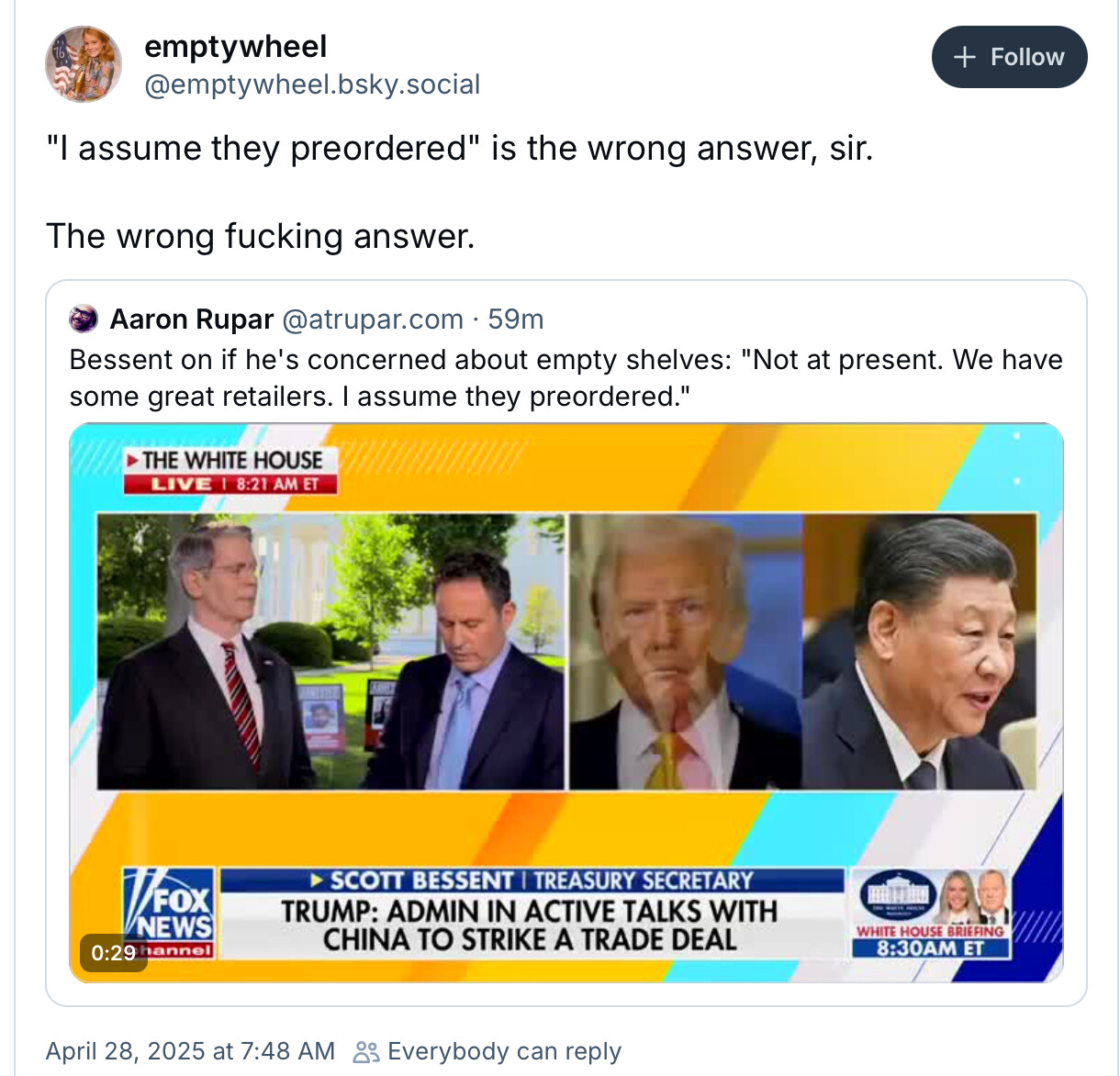This screenshot has width=1120, height=1076.
Task: Click the White House Briefing 8:30AM graphic
Action: (x=931, y=913)
